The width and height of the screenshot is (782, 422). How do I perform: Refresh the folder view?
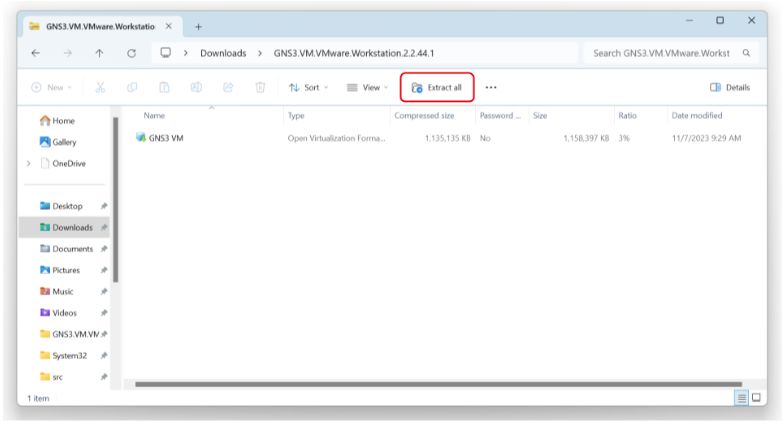(x=131, y=53)
